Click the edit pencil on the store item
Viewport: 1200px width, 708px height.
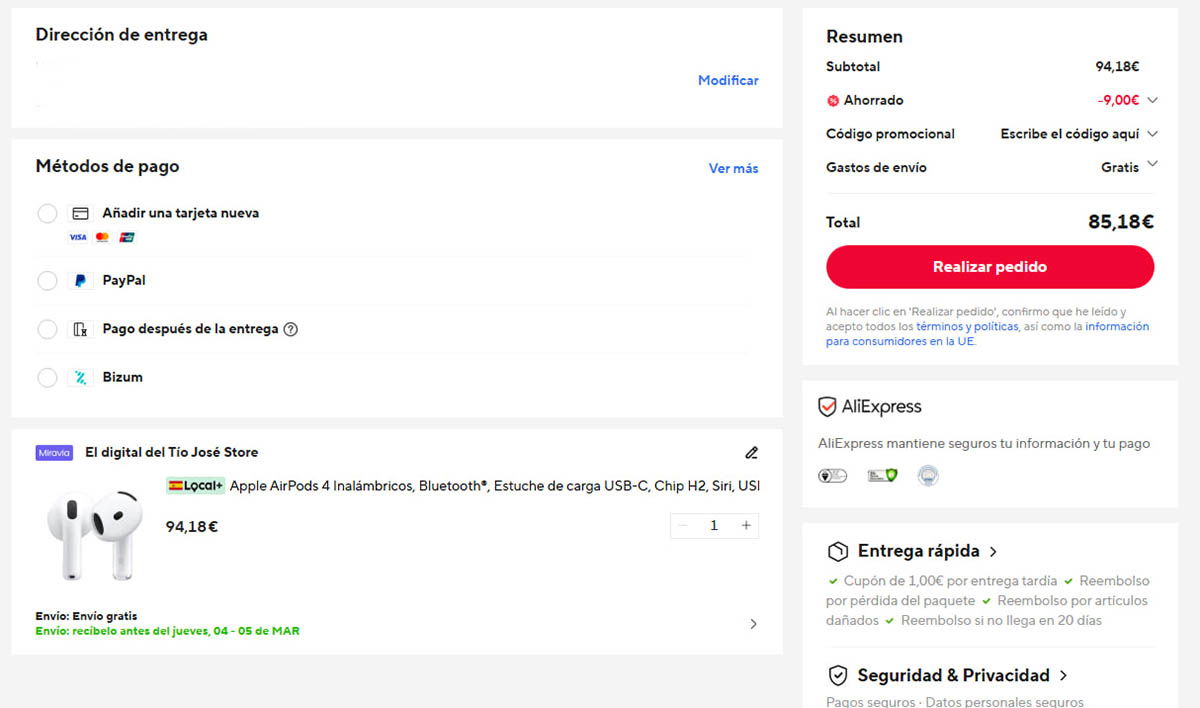point(751,453)
